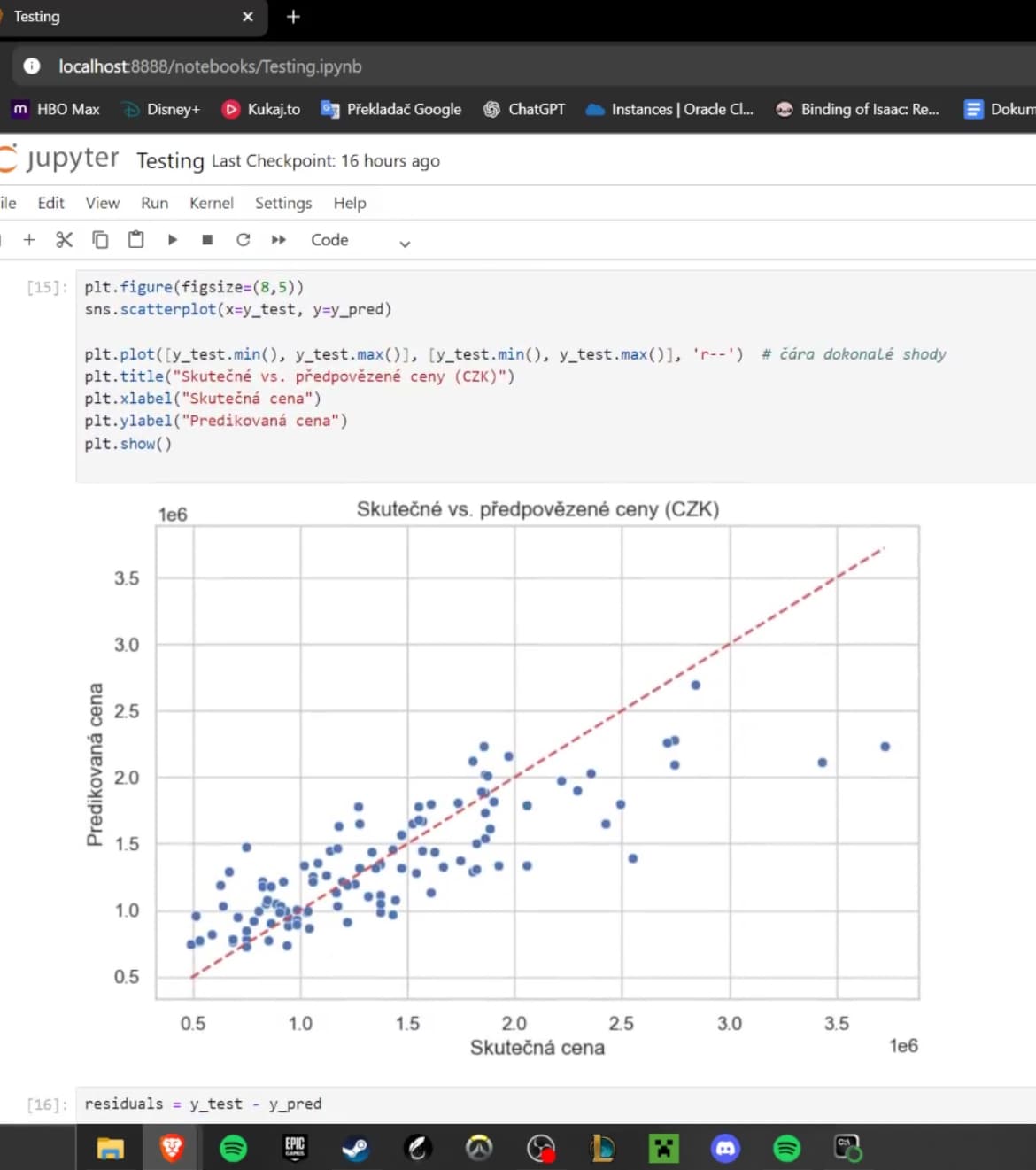Click the notebook title Testing to rename
The width and height of the screenshot is (1036, 1170).
coord(170,160)
